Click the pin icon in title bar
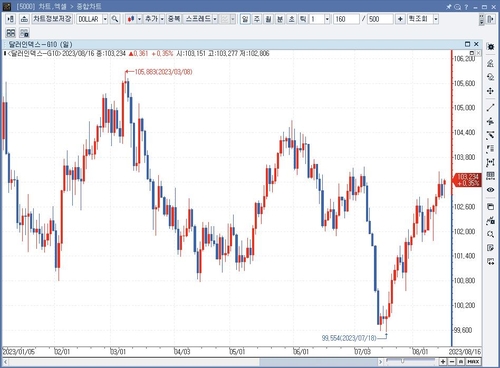The height and width of the screenshot is (368, 500). pos(449,6)
